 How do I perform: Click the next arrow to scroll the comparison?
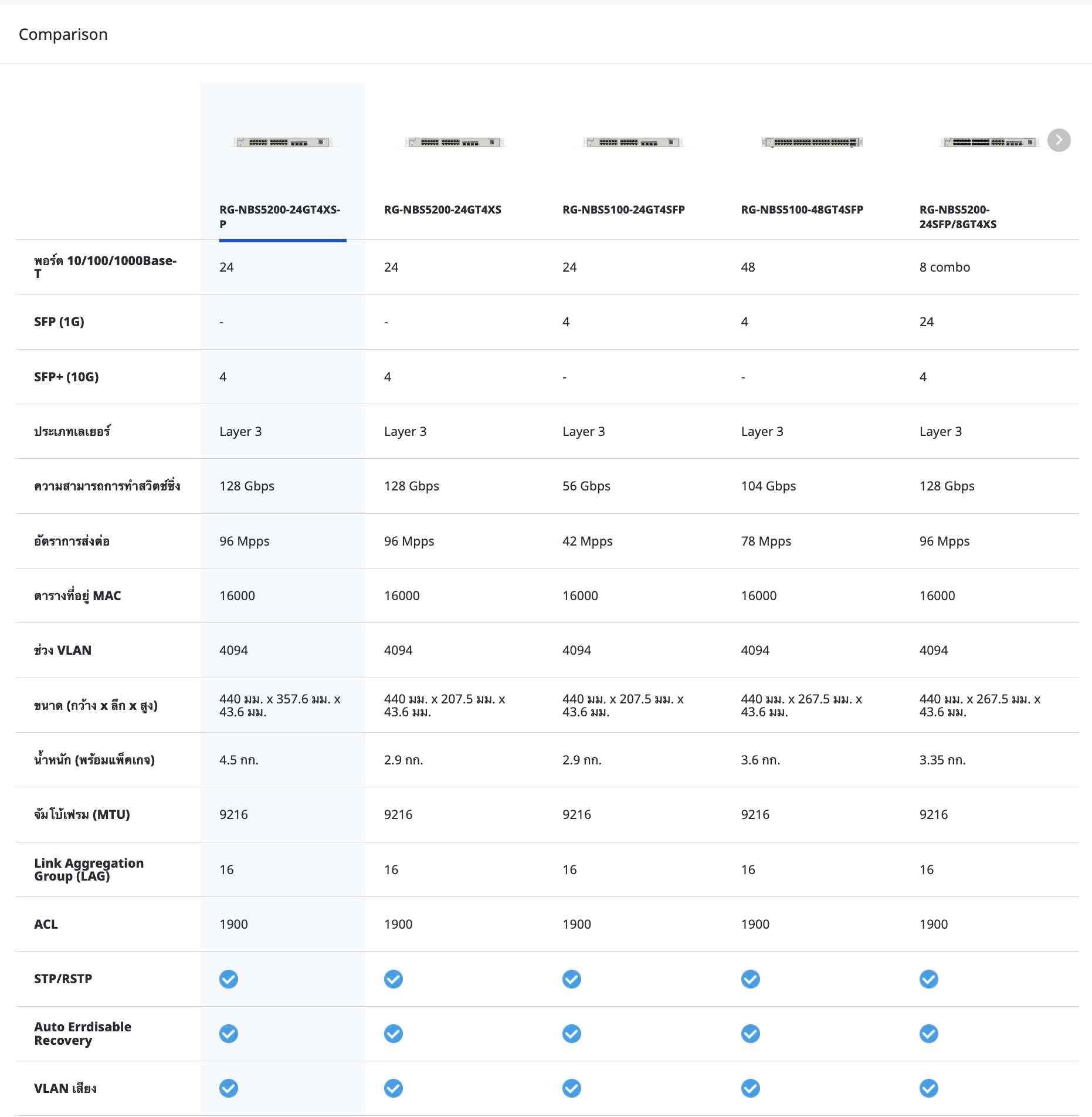[1059, 140]
